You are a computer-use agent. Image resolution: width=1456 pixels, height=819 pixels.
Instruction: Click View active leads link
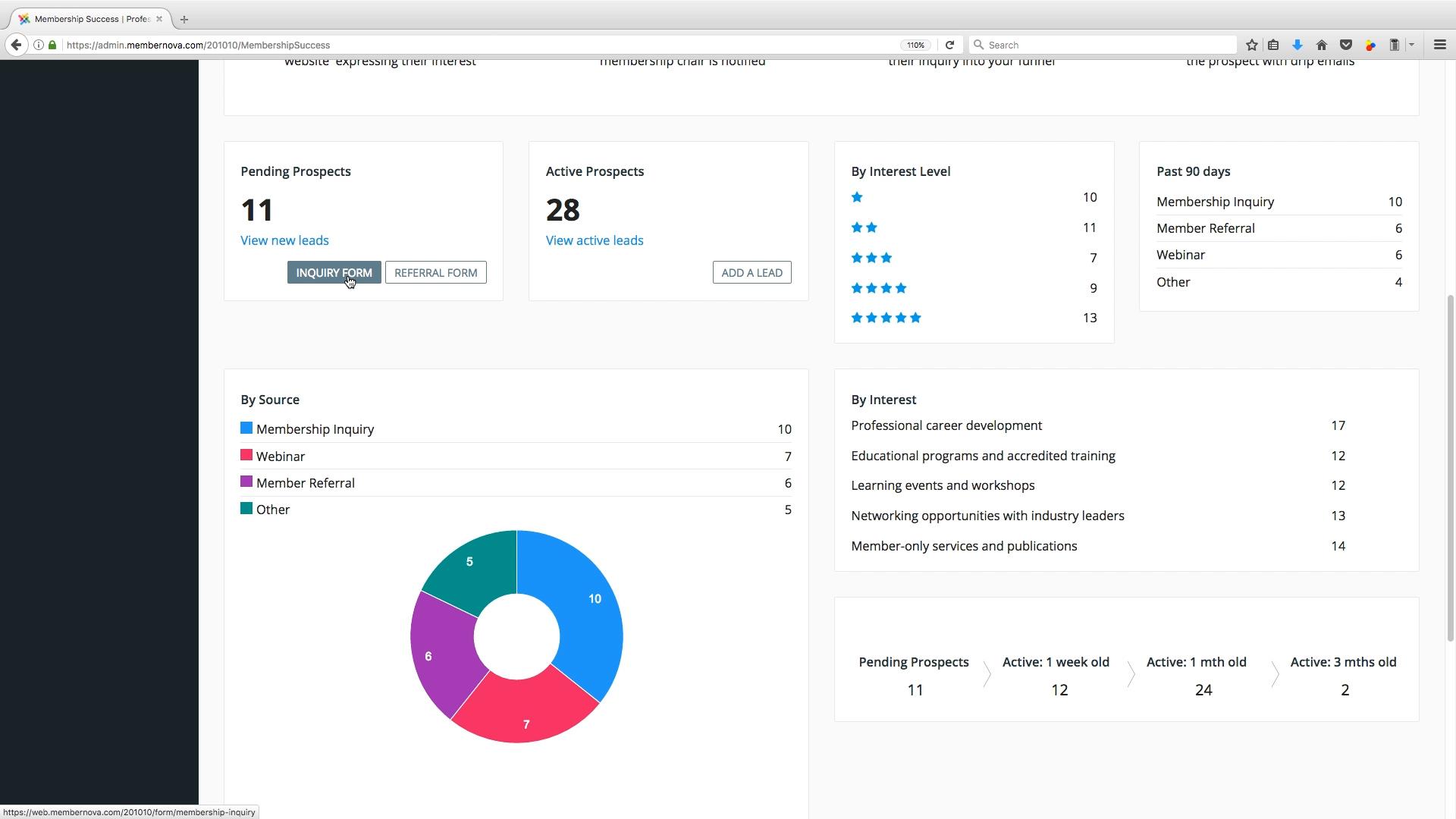point(594,240)
